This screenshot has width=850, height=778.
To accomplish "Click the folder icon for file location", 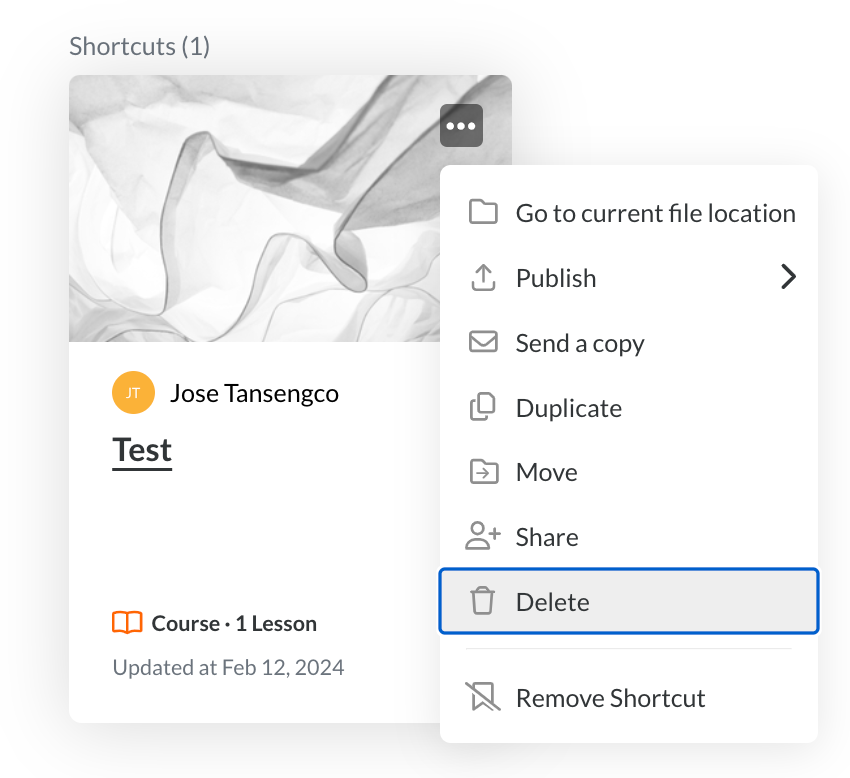I will click(x=483, y=213).
